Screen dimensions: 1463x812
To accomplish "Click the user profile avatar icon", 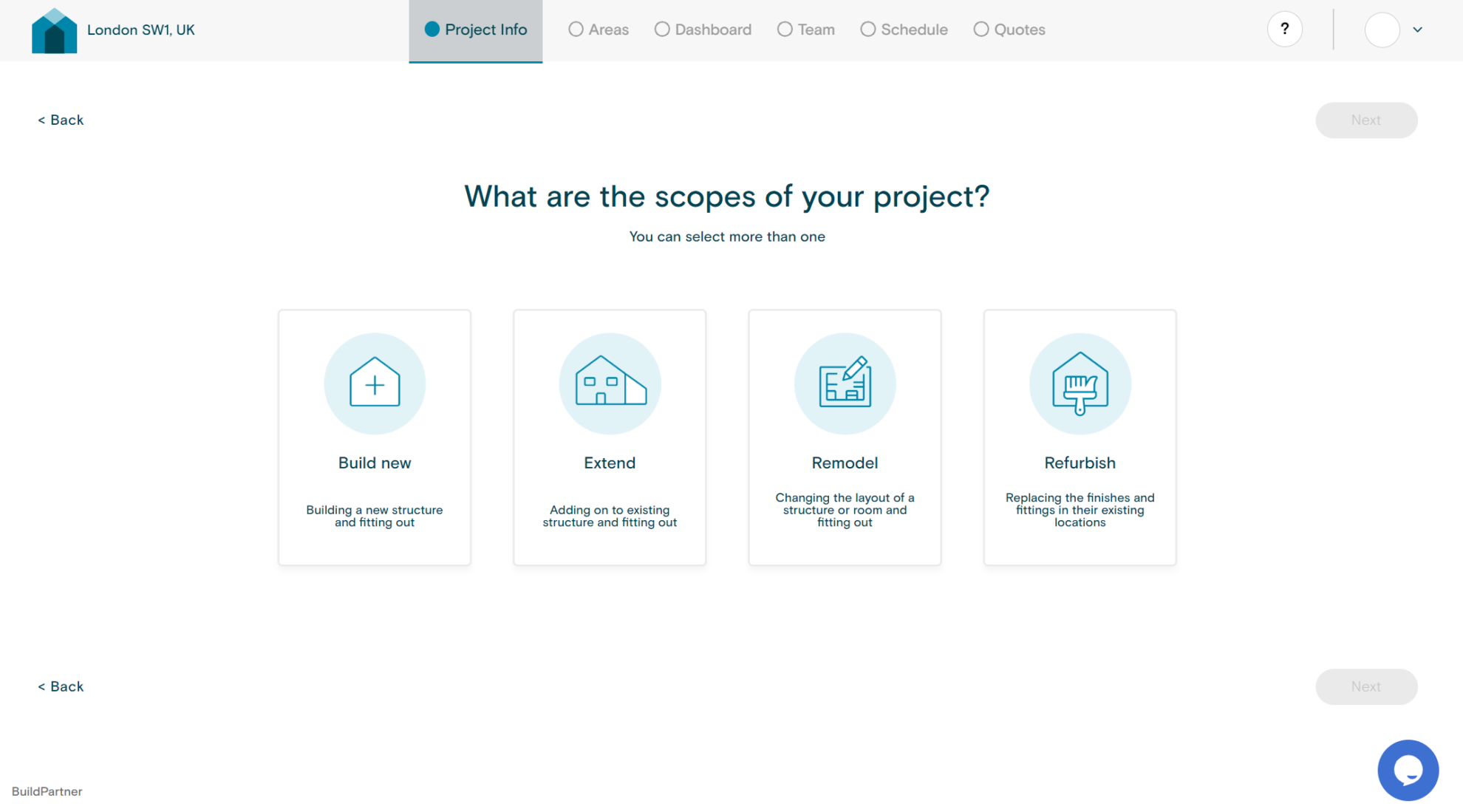I will [1383, 29].
